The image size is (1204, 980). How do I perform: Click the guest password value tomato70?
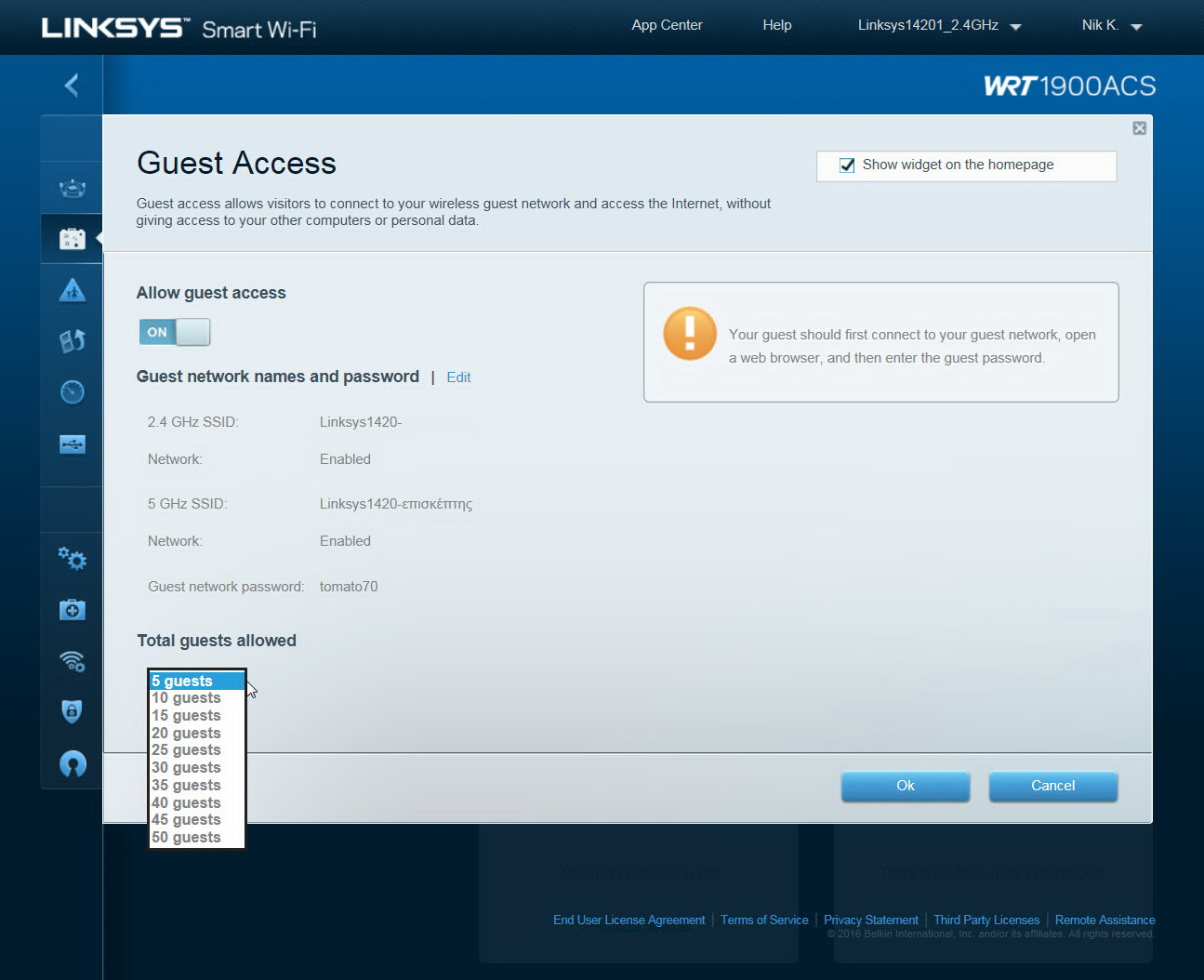click(x=349, y=587)
